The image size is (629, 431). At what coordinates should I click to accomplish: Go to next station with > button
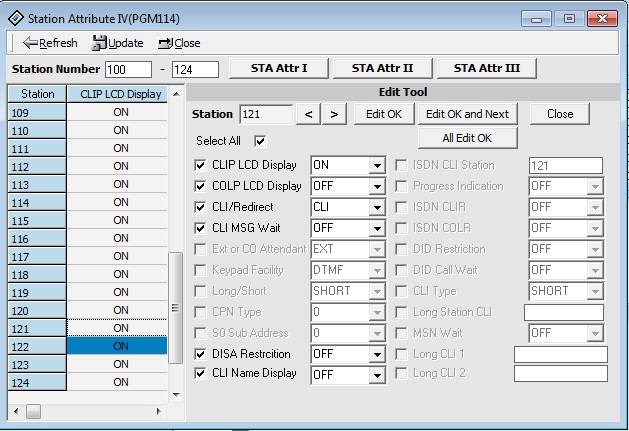click(x=334, y=114)
